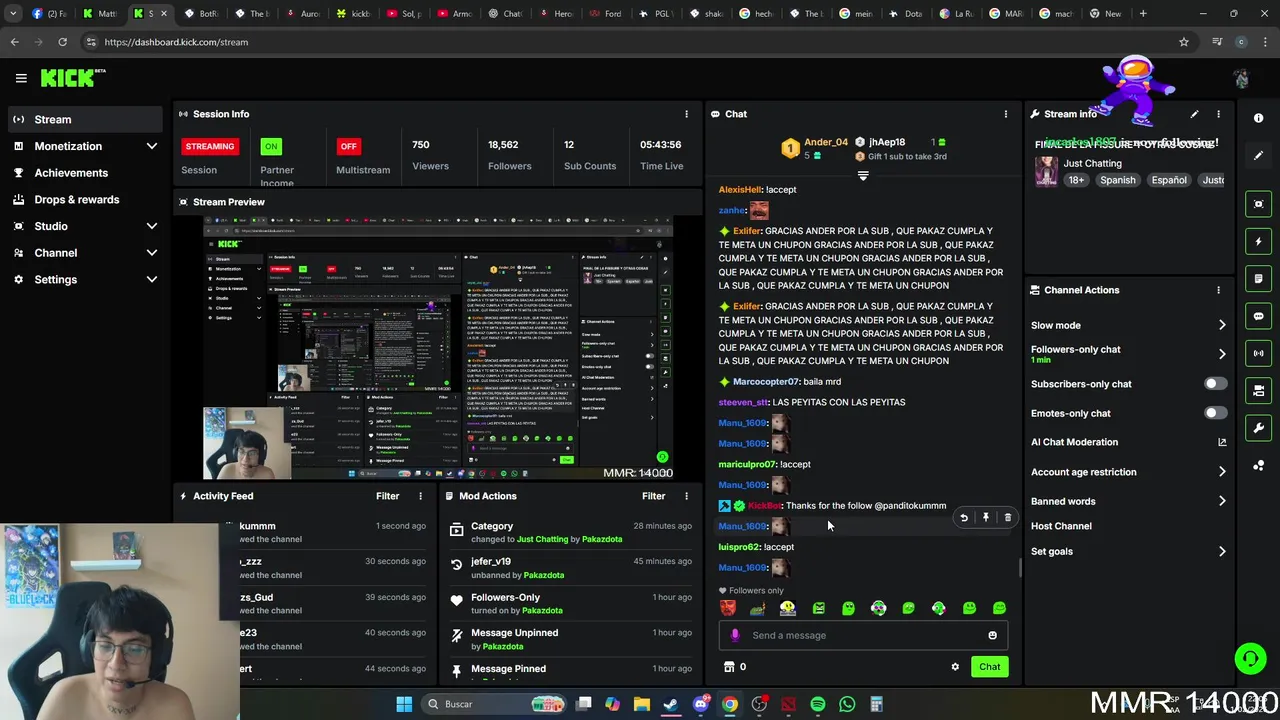The image size is (1280, 720).
Task: Delete the highlighted chat message with trash icon
Action: [x=1007, y=517]
